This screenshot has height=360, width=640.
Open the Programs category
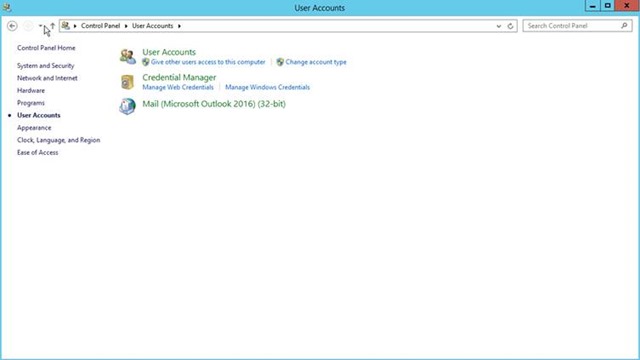[x=31, y=103]
